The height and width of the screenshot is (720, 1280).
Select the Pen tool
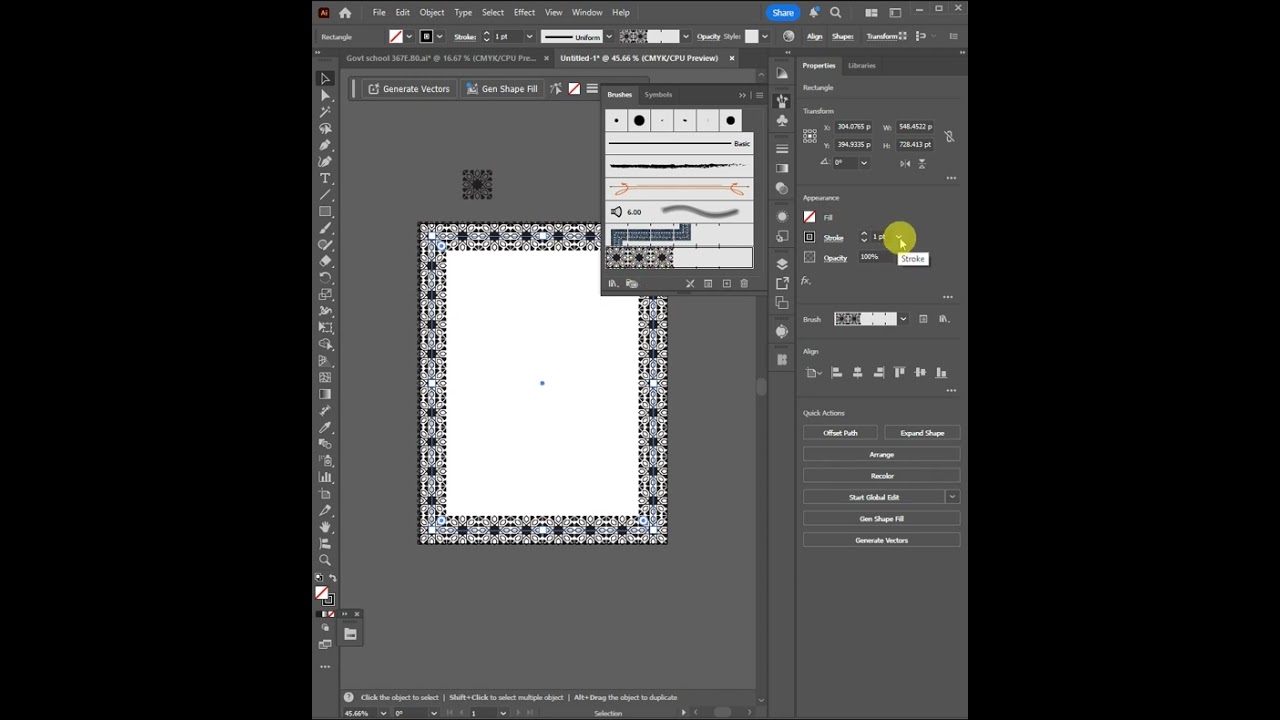coord(325,145)
